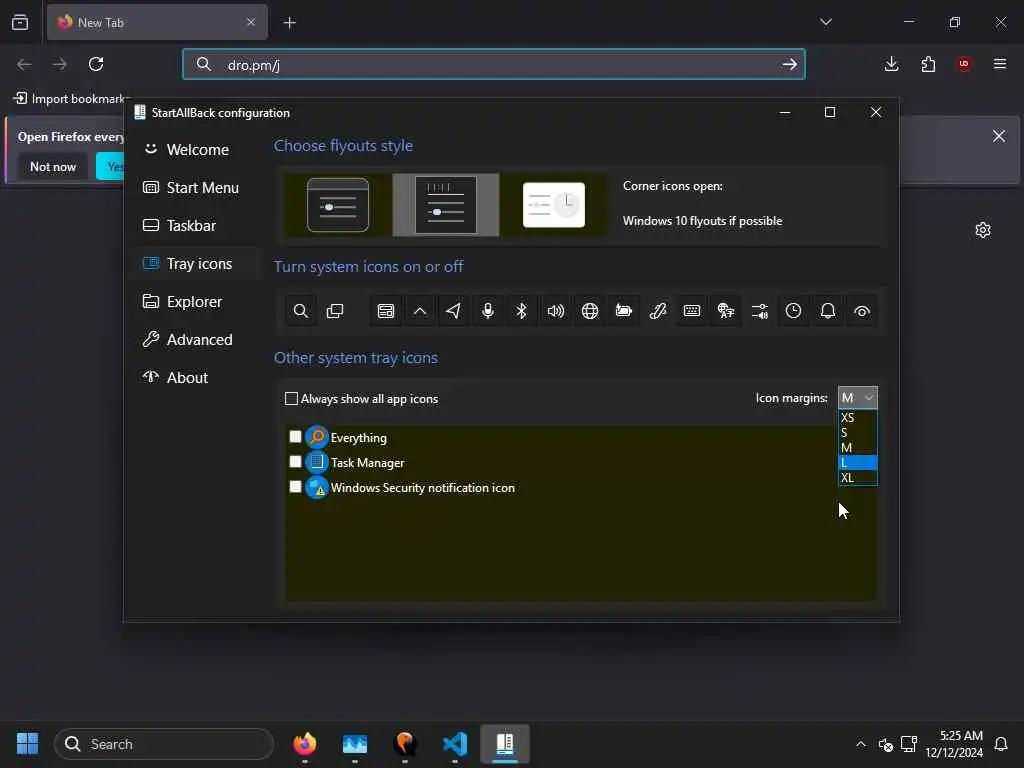Choose XL icon margin option
1024x768 pixels.
click(857, 477)
